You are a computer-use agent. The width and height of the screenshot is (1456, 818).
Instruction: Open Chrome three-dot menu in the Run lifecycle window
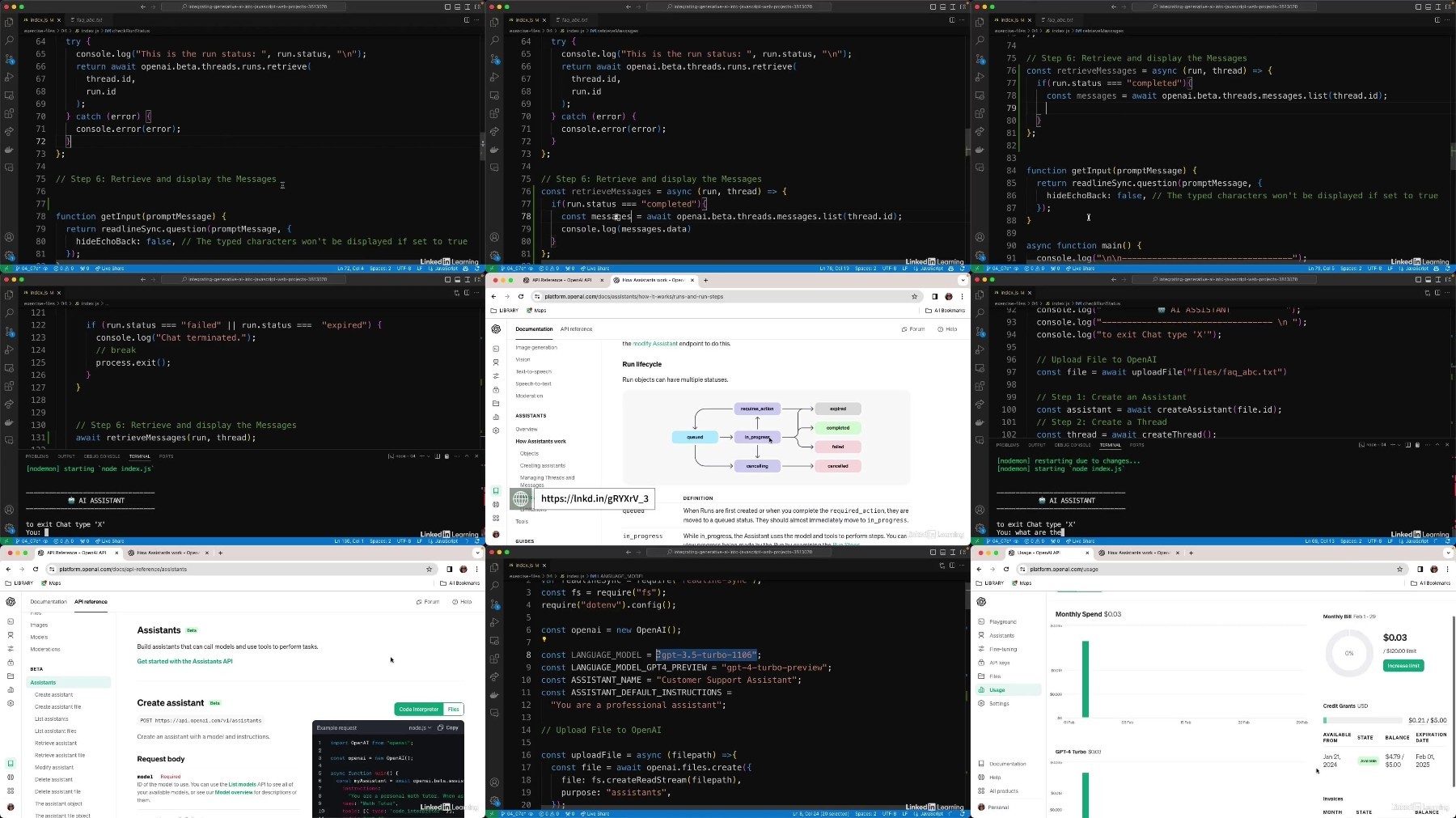click(x=962, y=296)
